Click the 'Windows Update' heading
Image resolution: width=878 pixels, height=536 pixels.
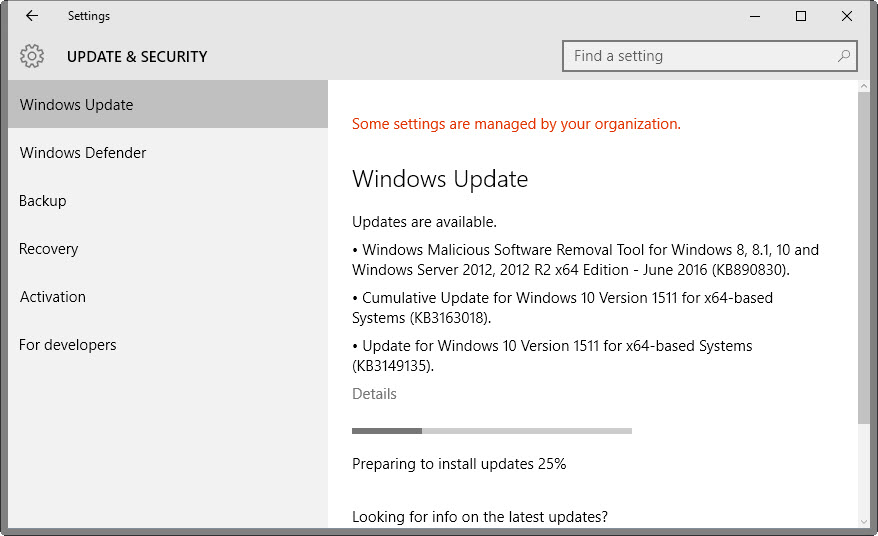pyautogui.click(x=440, y=179)
